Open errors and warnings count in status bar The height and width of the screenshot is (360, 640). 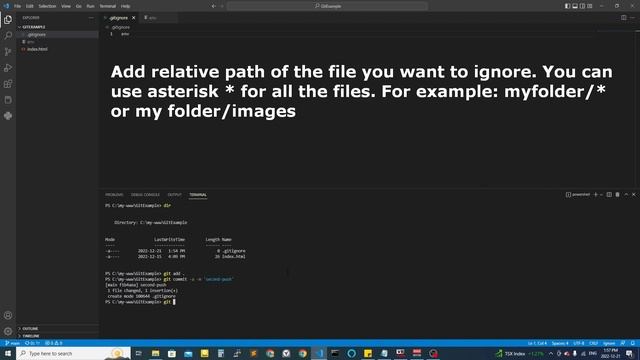tap(53, 343)
